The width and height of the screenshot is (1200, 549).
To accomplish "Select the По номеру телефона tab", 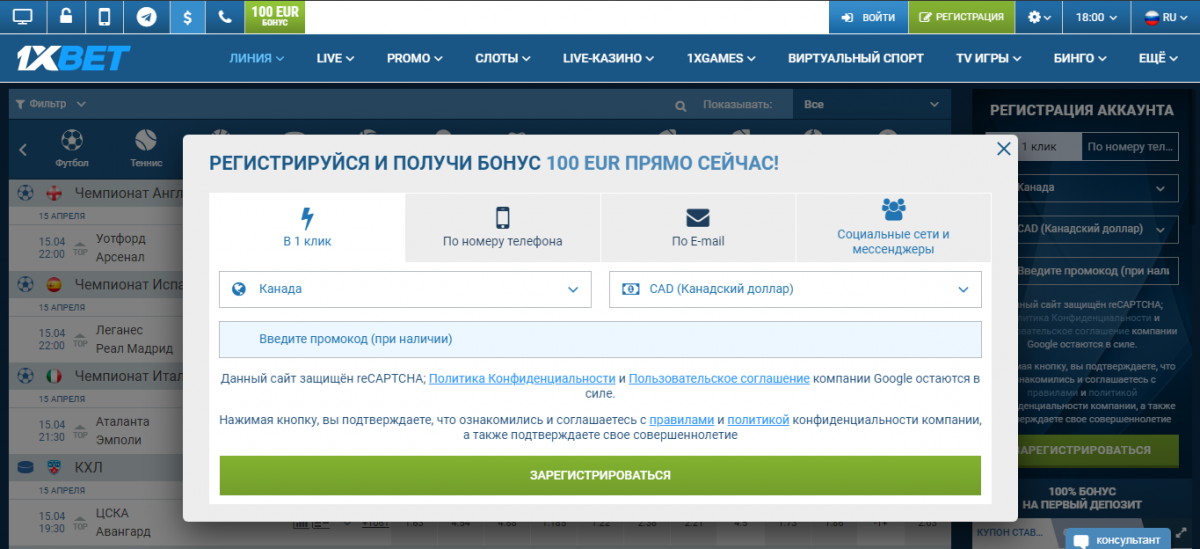I will pyautogui.click(x=503, y=227).
